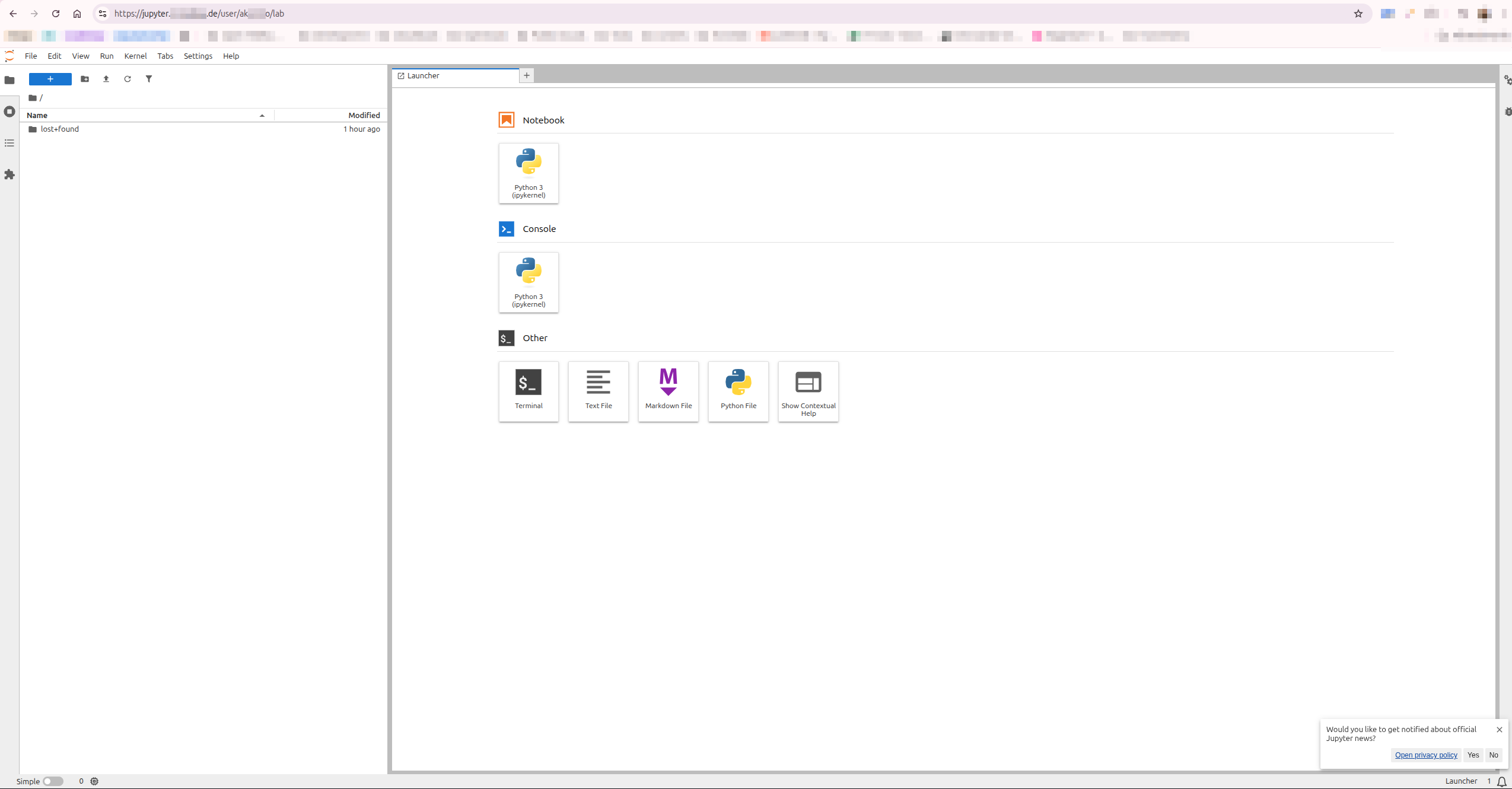1512x789 pixels.
Task: Click the upload files icon
Action: 106,79
